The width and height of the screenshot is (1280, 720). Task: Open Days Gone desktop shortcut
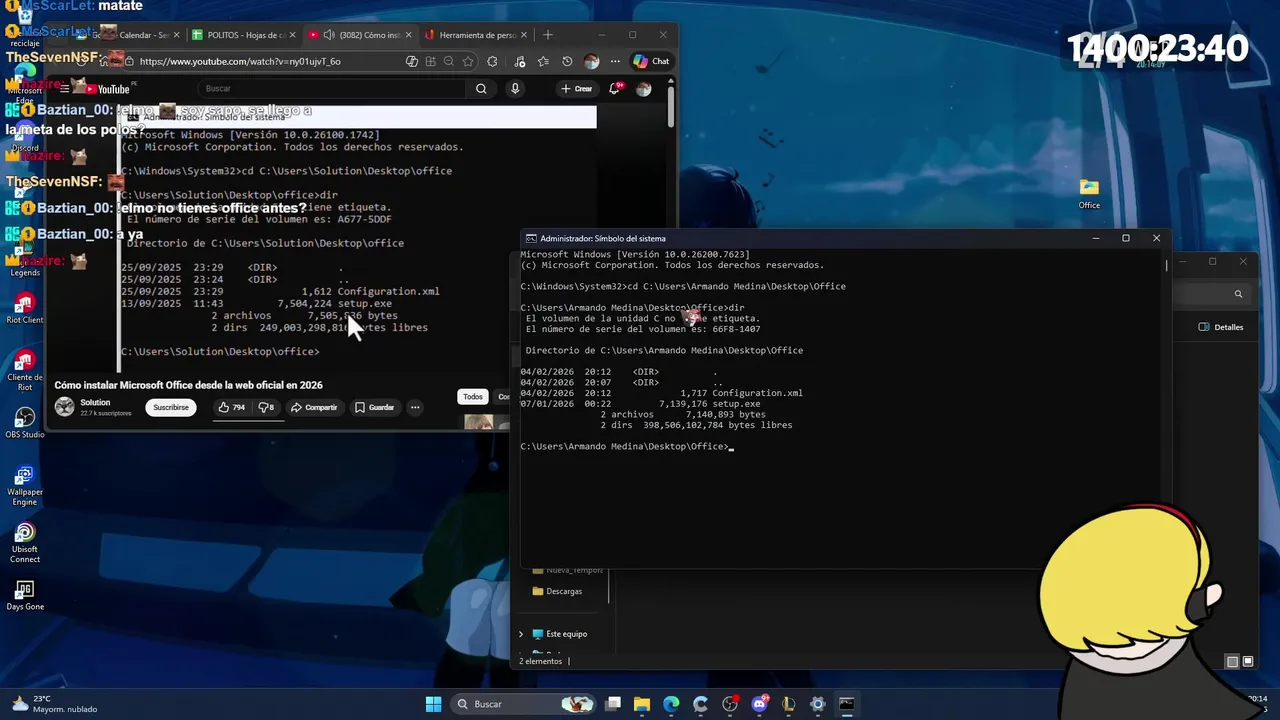tap(25, 595)
